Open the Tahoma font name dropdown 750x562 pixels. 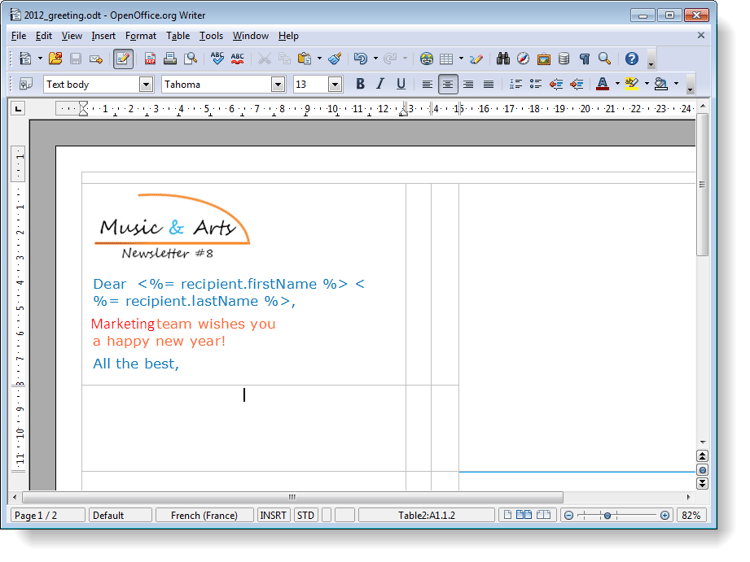coord(278,85)
